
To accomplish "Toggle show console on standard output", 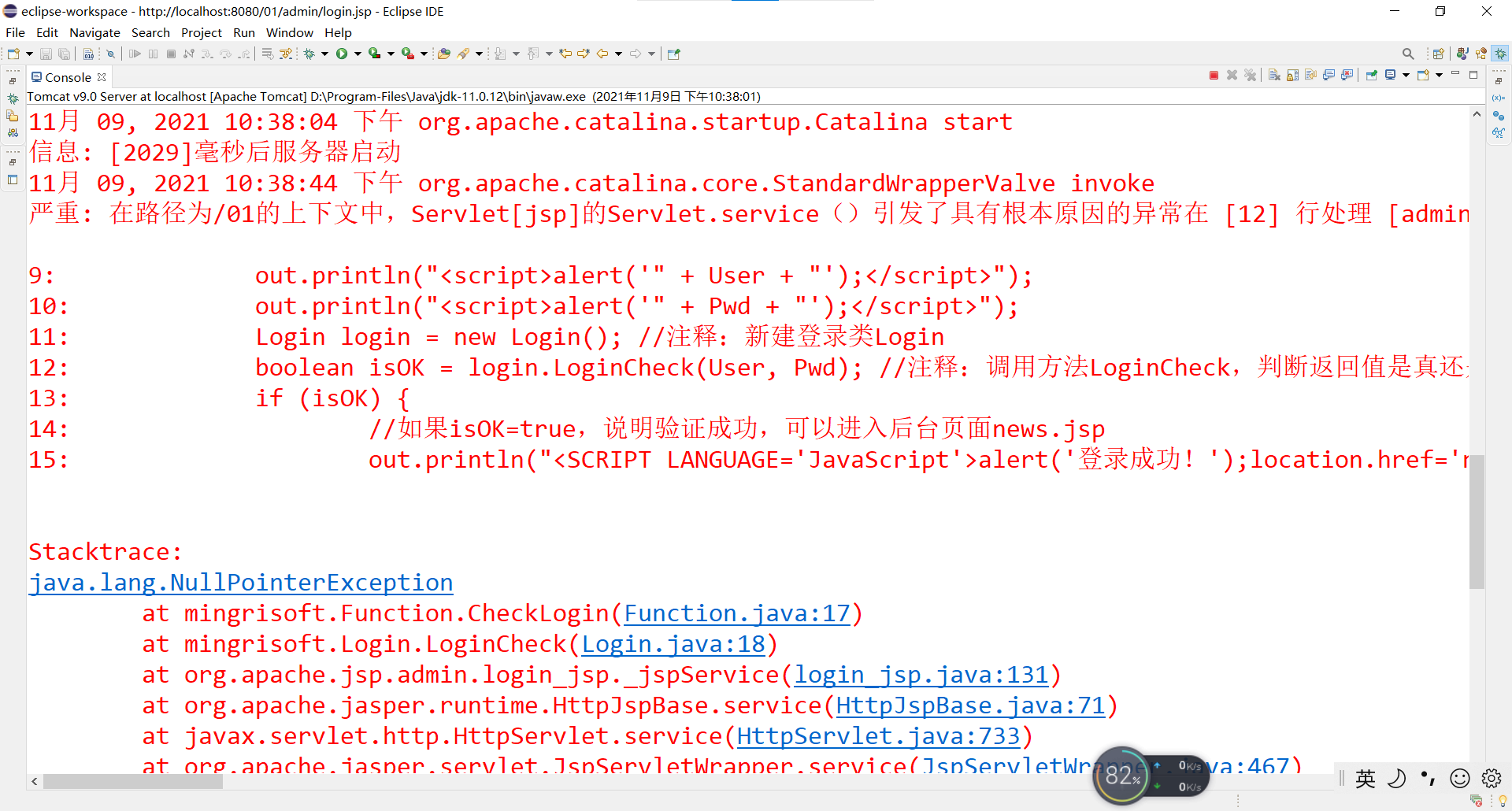I will coord(1329,75).
